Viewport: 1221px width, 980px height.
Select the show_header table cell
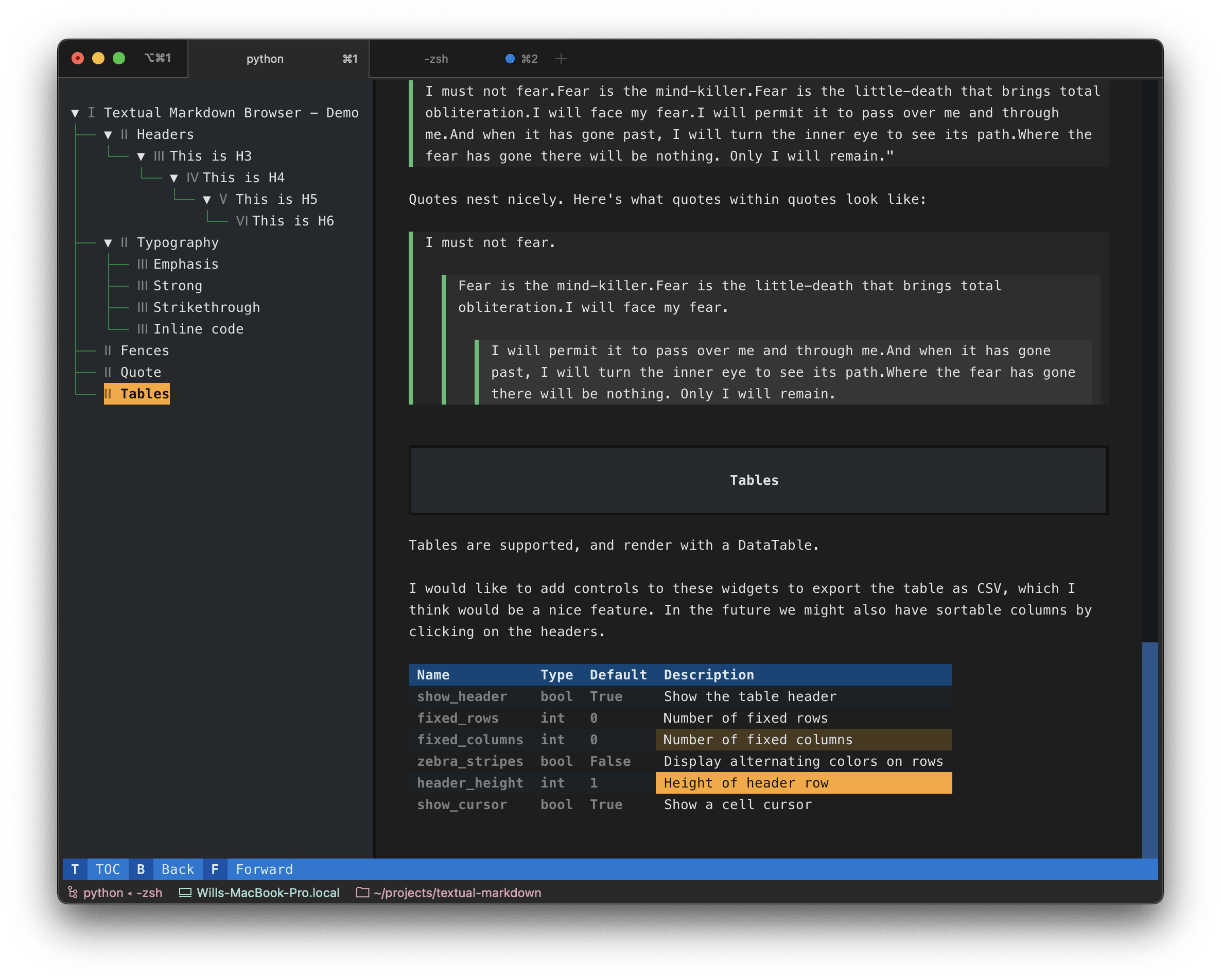click(470, 696)
